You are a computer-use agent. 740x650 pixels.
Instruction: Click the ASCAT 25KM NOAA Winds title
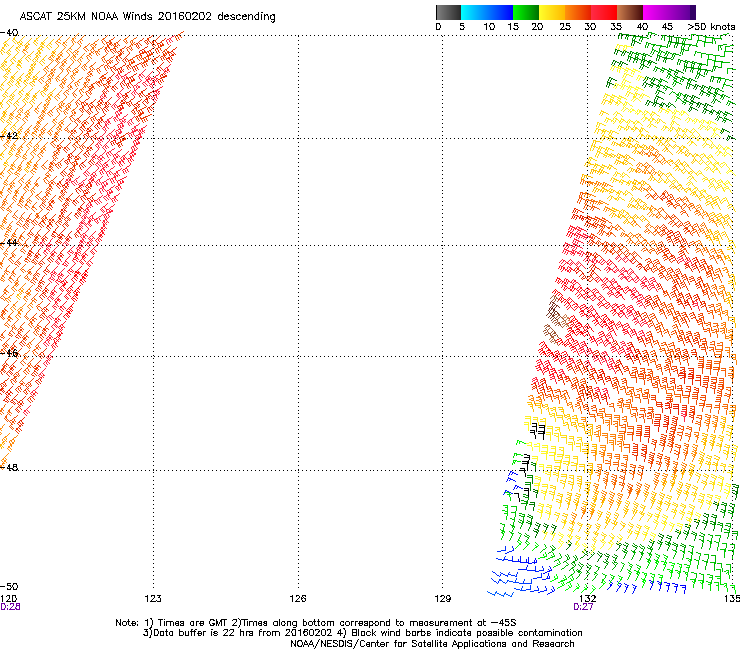(x=148, y=17)
